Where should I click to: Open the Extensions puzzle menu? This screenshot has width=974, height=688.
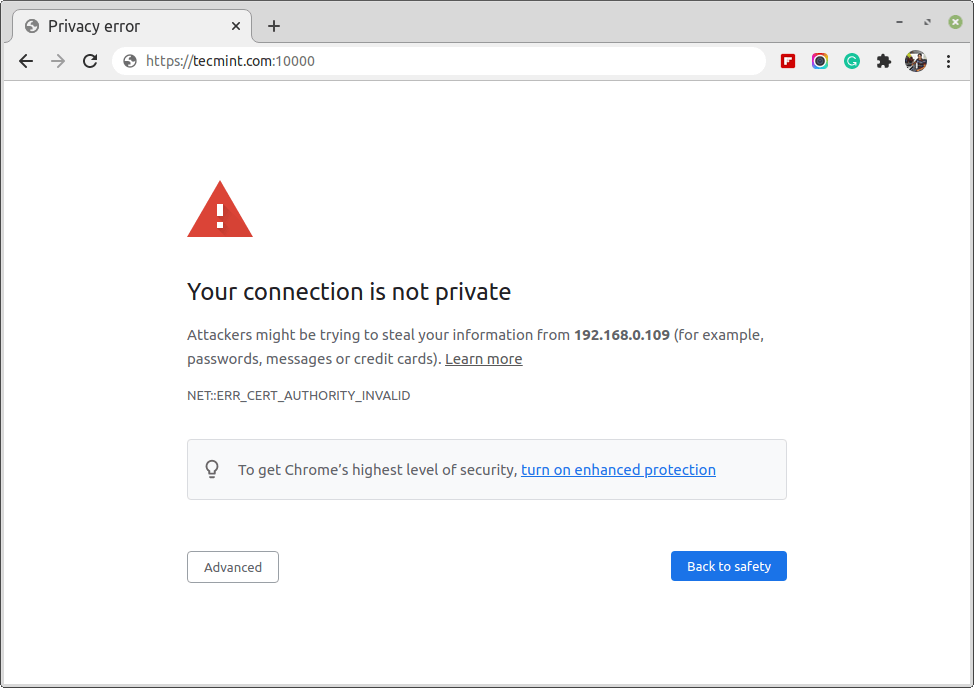tap(883, 61)
